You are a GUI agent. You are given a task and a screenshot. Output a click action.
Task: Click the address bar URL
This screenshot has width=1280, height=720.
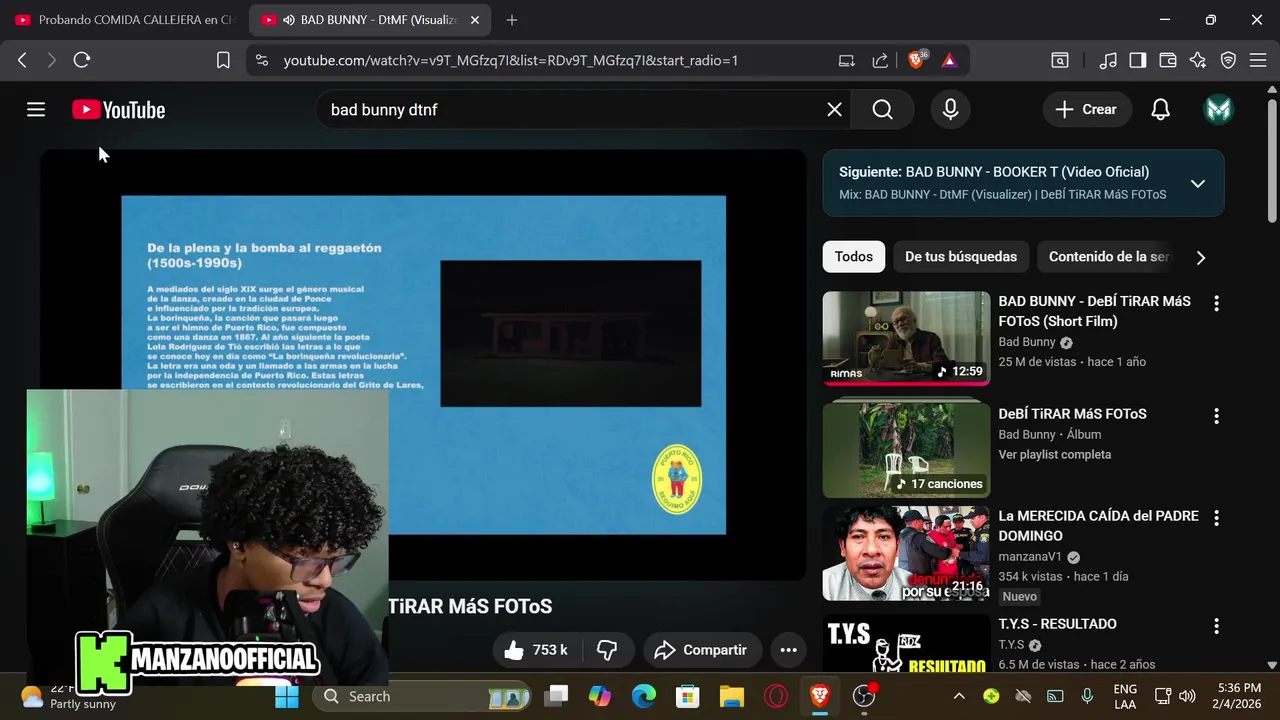click(511, 60)
